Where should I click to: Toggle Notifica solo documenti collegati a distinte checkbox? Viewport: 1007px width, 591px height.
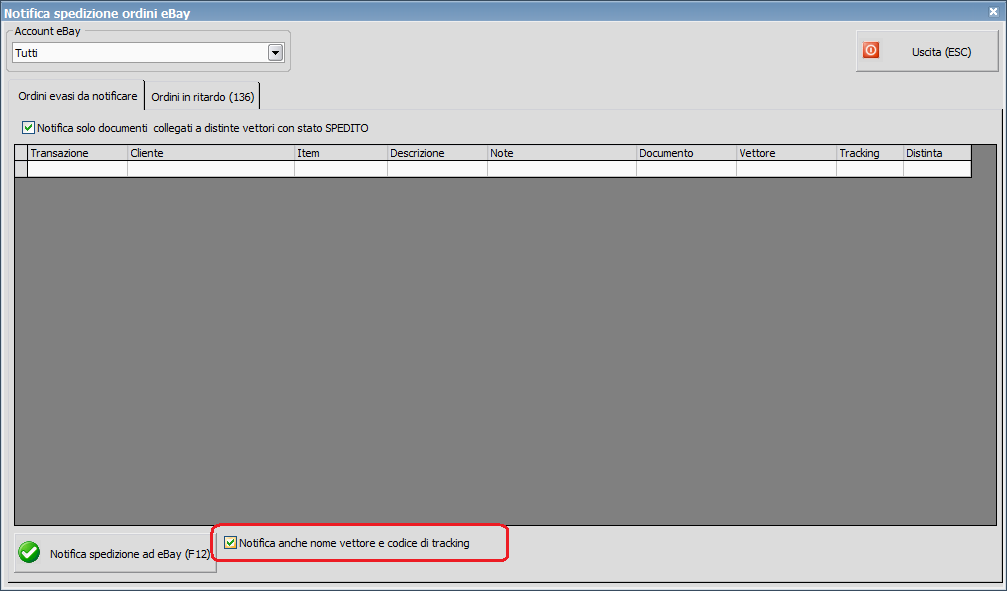[28, 128]
